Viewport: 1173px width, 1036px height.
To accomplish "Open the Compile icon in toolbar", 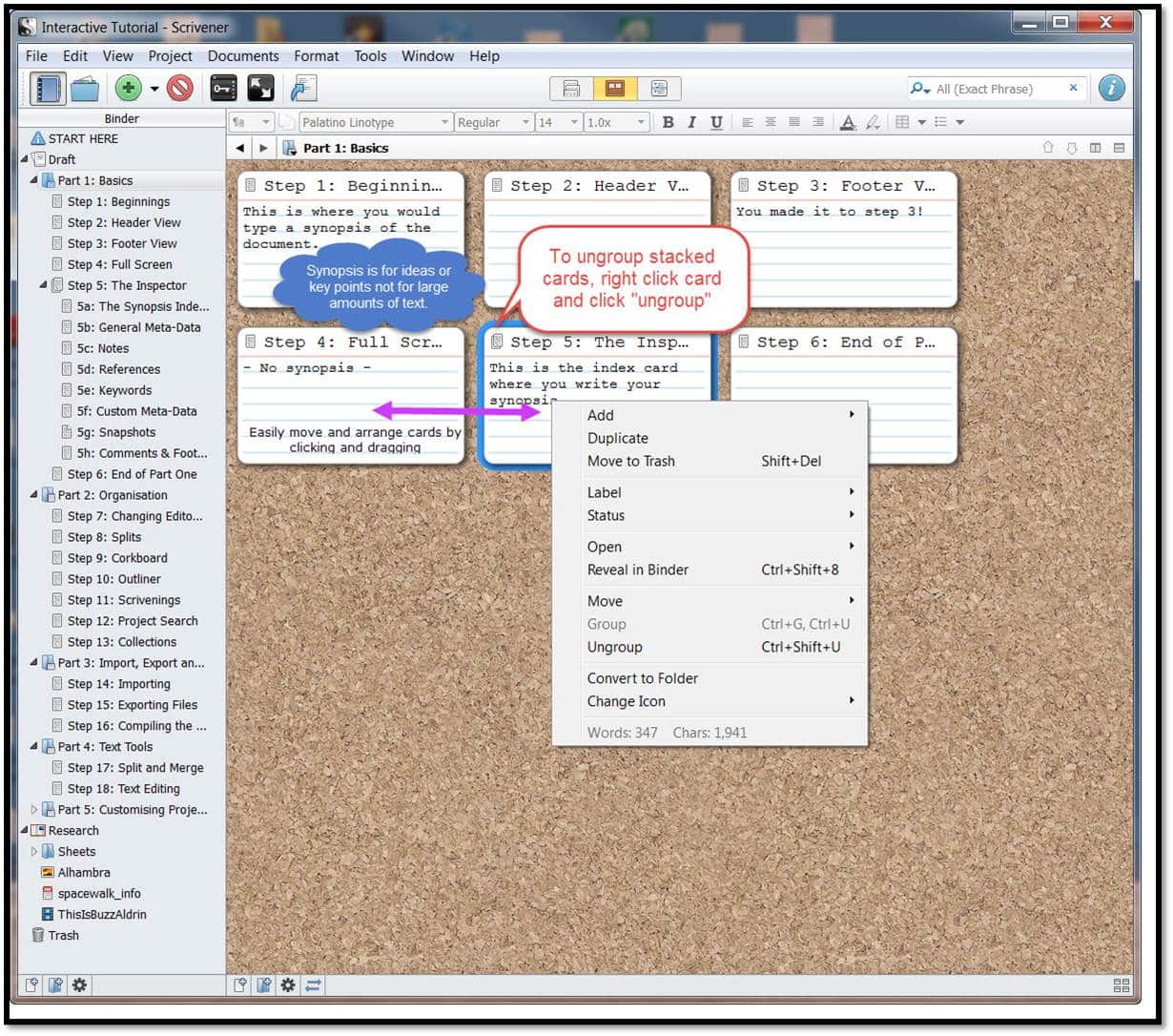I will pyautogui.click(x=303, y=89).
